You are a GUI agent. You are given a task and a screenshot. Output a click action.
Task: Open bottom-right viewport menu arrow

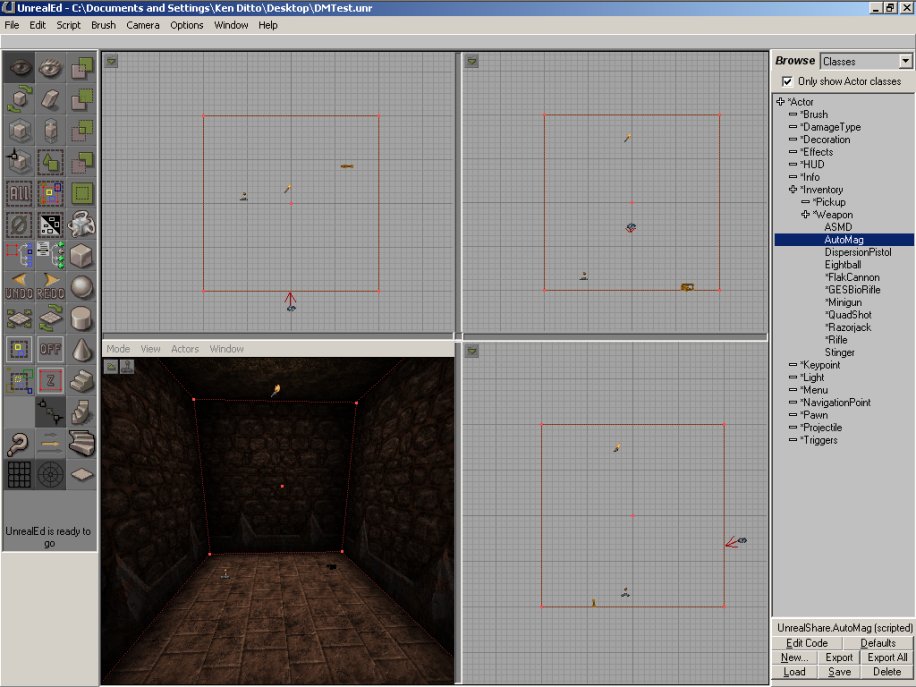click(x=471, y=351)
